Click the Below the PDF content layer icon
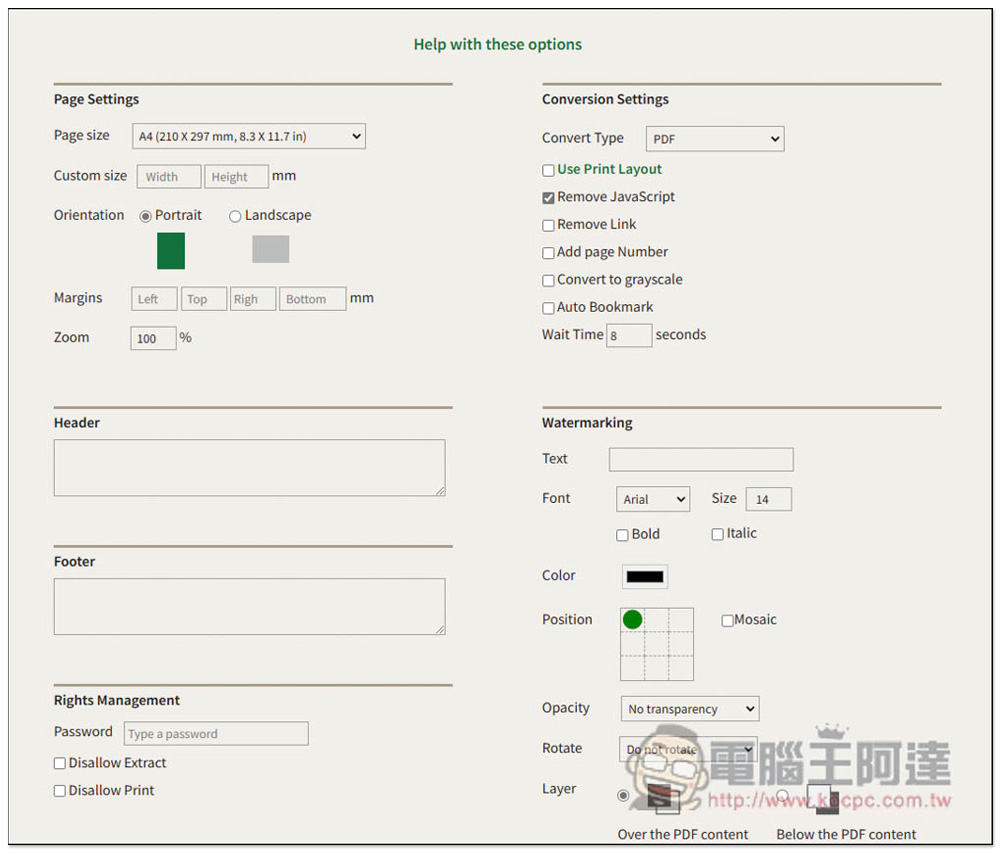Image resolution: width=1000 pixels, height=854 pixels. [823, 799]
